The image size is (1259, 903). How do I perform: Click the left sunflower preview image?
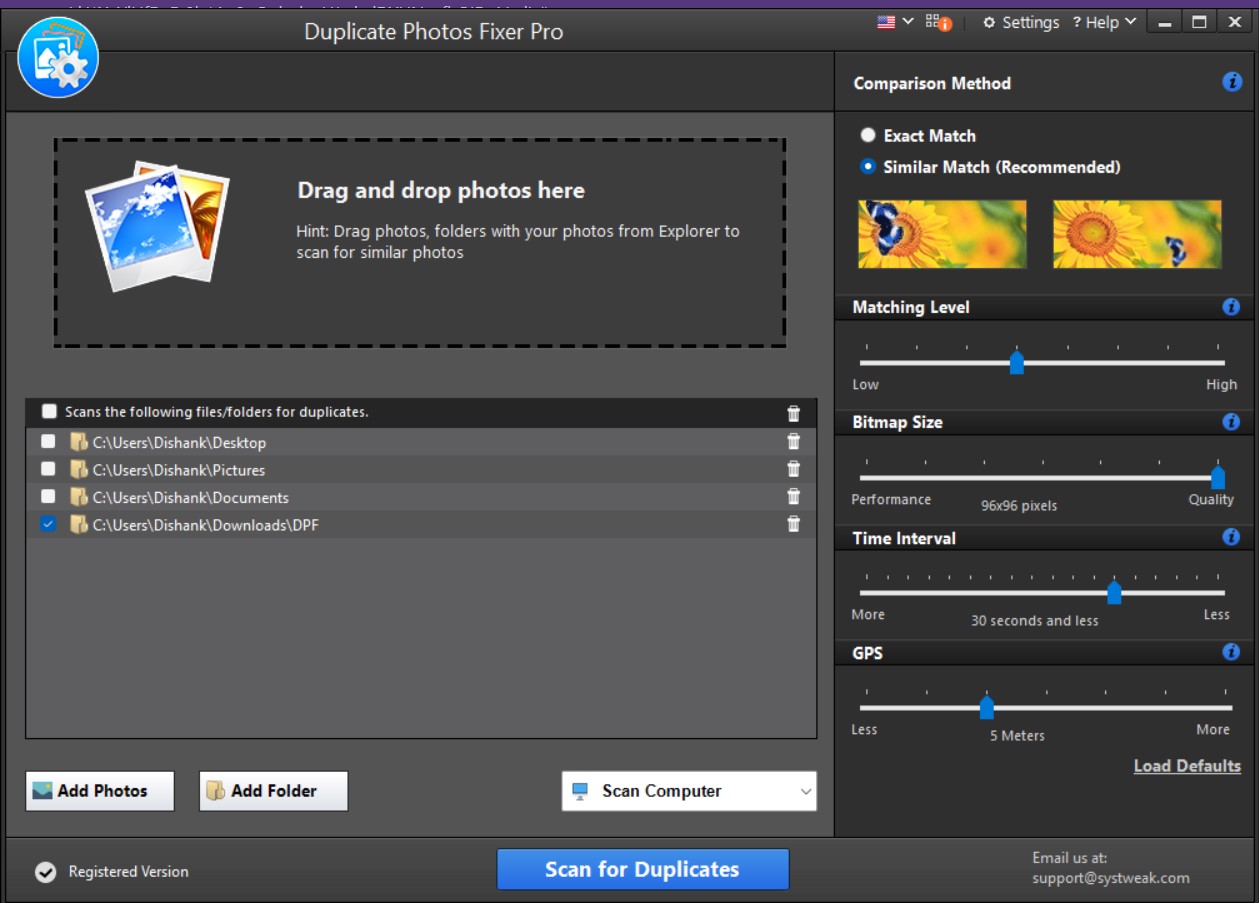(940, 233)
